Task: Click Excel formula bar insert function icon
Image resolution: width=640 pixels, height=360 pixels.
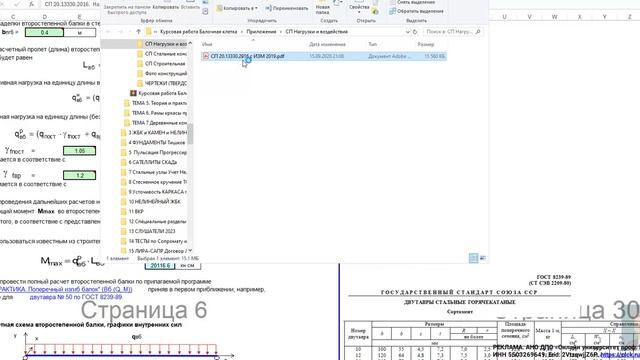Action: [31, 4]
